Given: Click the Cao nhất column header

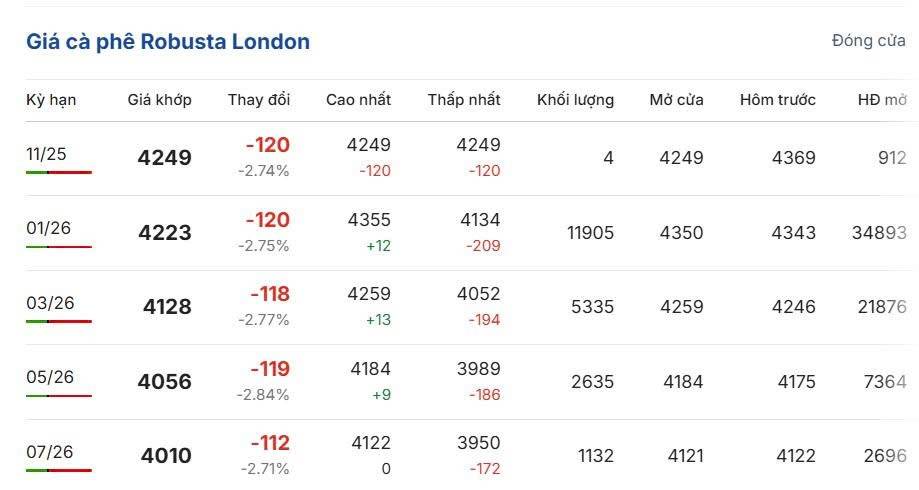Looking at the screenshot, I should click(x=358, y=100).
